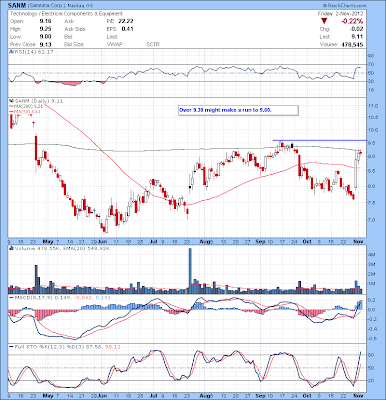Click the SCTR label
Screen dimensions: 386x400
(x=153, y=44)
